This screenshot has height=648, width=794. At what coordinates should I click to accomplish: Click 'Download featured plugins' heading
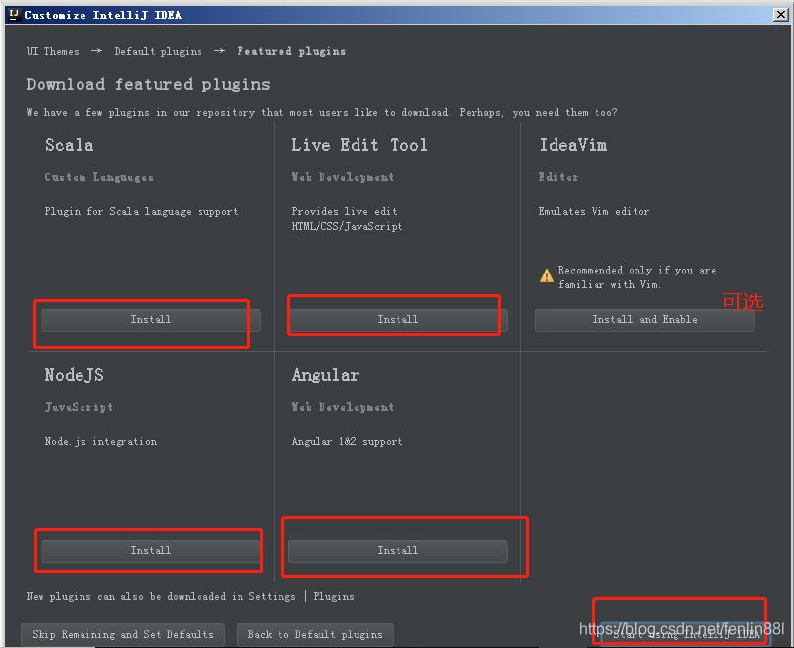[x=148, y=85]
